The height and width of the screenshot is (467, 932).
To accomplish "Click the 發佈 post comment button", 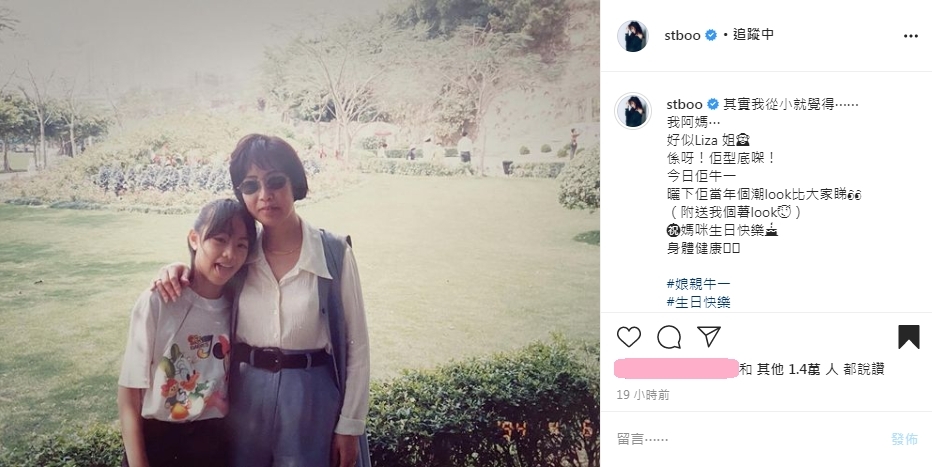I will (x=906, y=439).
